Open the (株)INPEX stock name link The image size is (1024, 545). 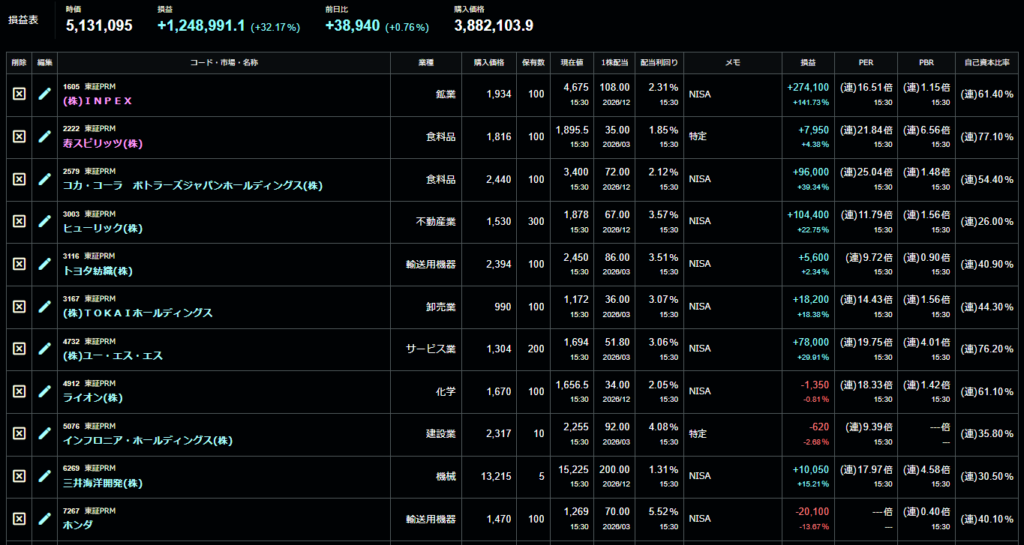coord(97,101)
